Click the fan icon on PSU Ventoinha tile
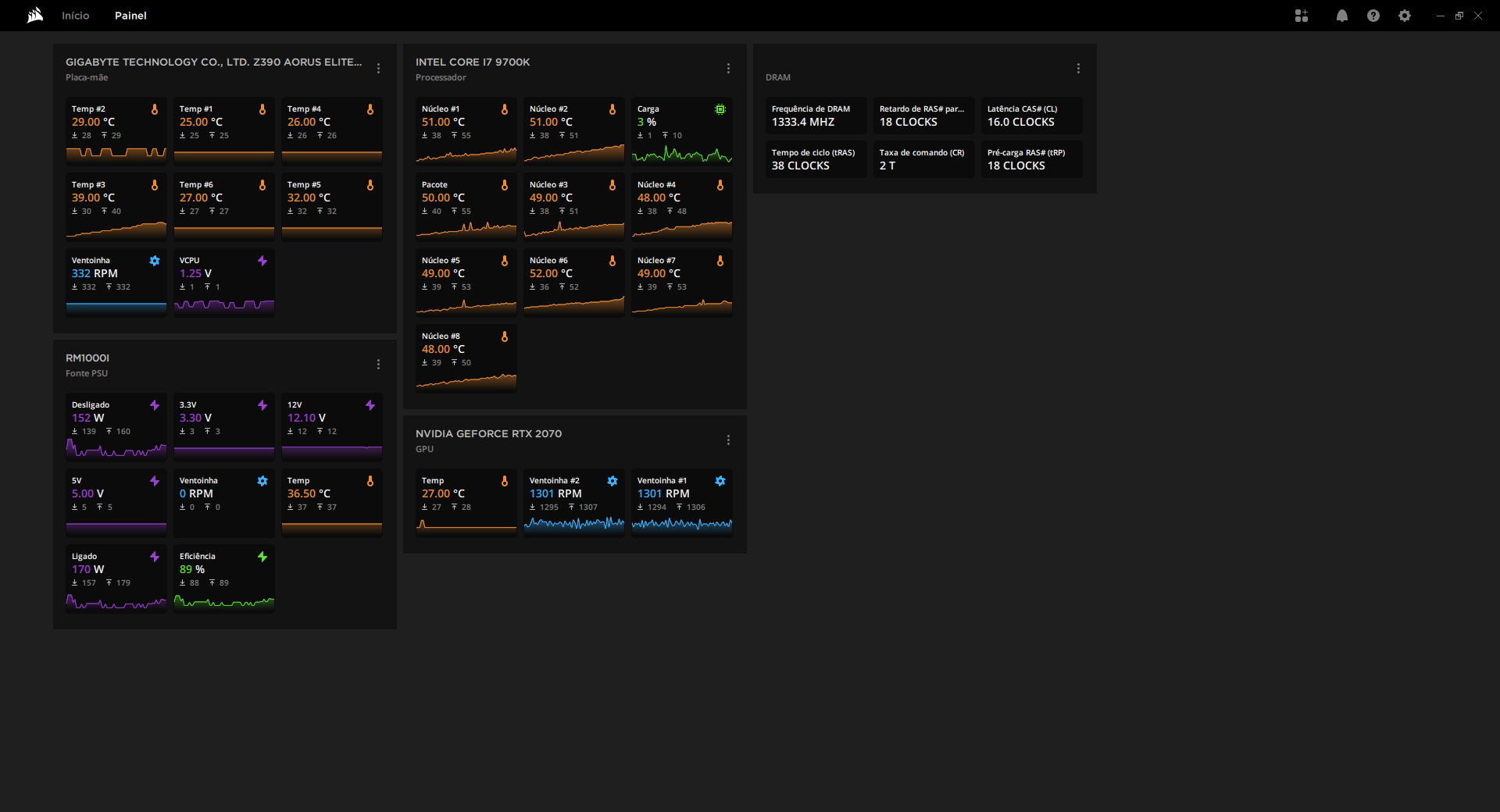 click(262, 481)
